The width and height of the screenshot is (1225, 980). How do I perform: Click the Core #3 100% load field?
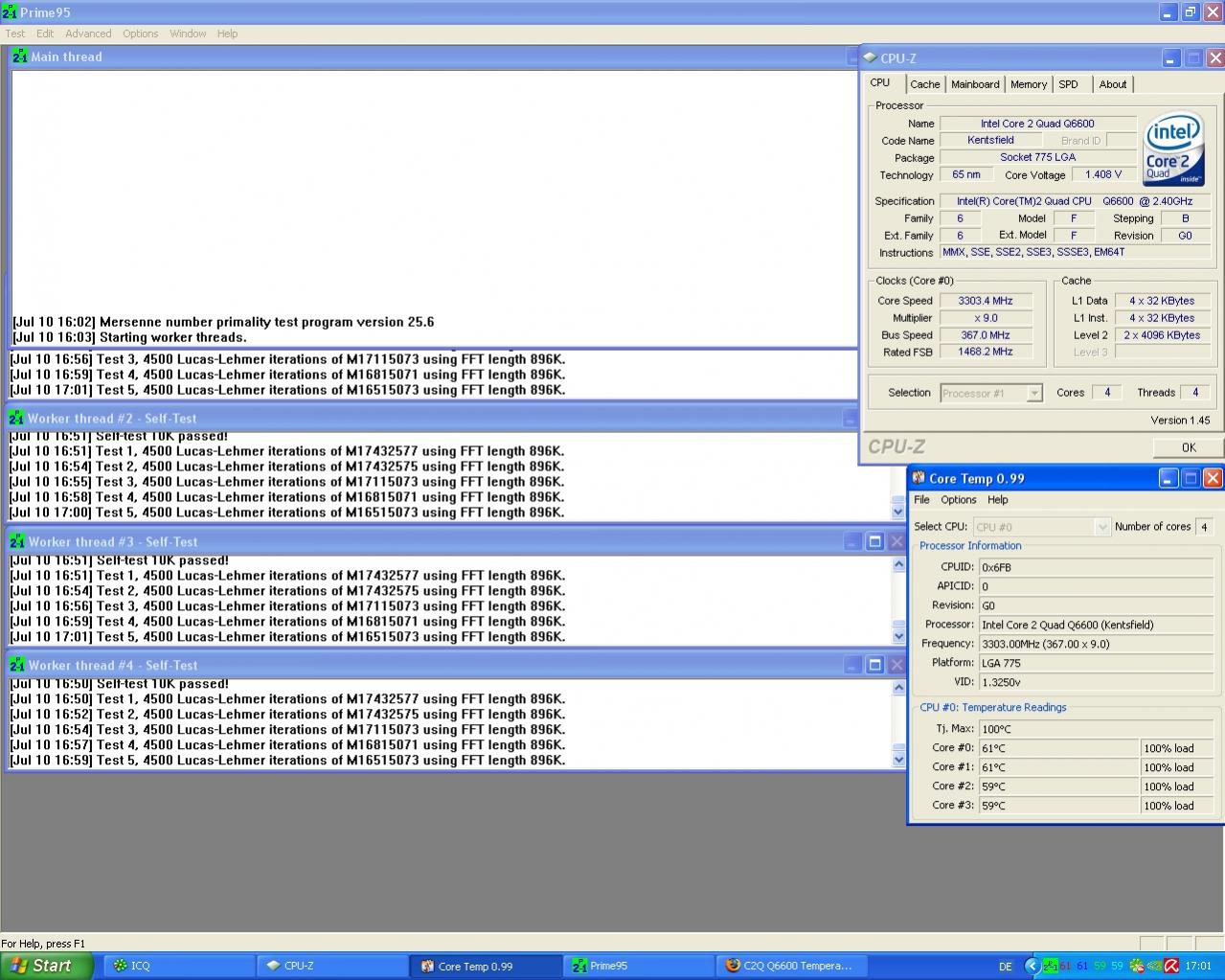pyautogui.click(x=1179, y=806)
